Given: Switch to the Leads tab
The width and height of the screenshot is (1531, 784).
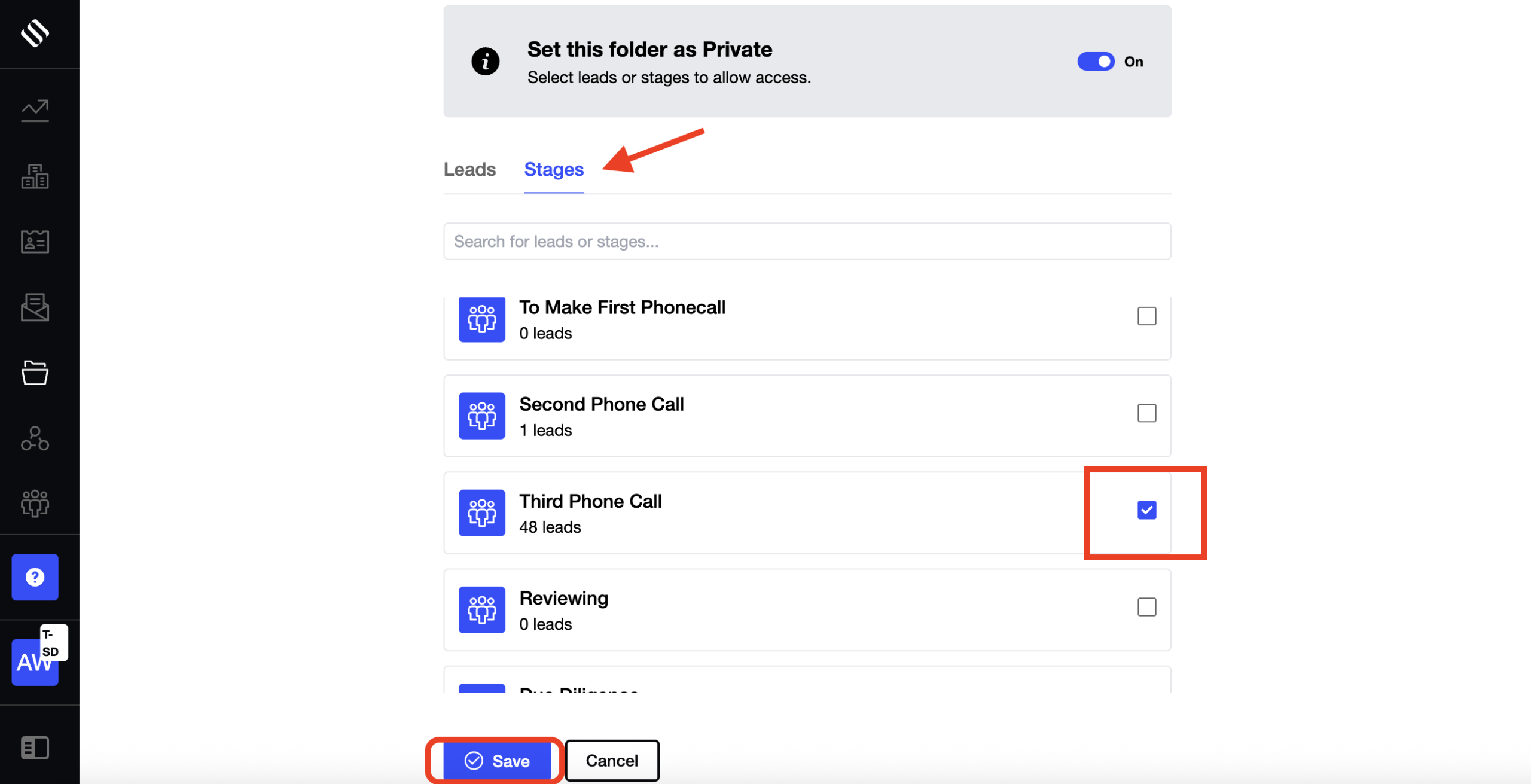Looking at the screenshot, I should (x=469, y=170).
